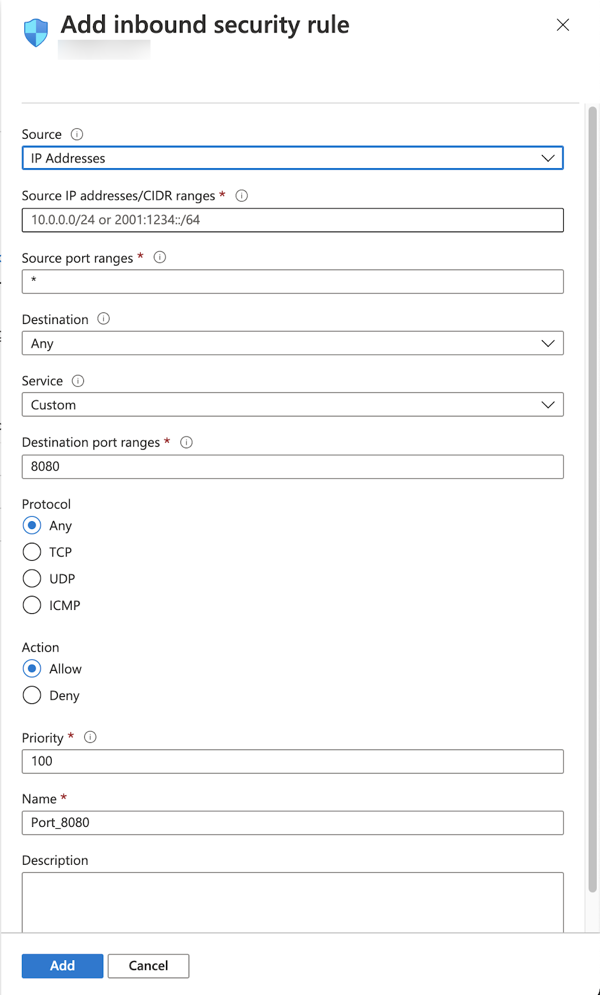The width and height of the screenshot is (600, 995).
Task: Click the Add button
Action: (x=62, y=966)
